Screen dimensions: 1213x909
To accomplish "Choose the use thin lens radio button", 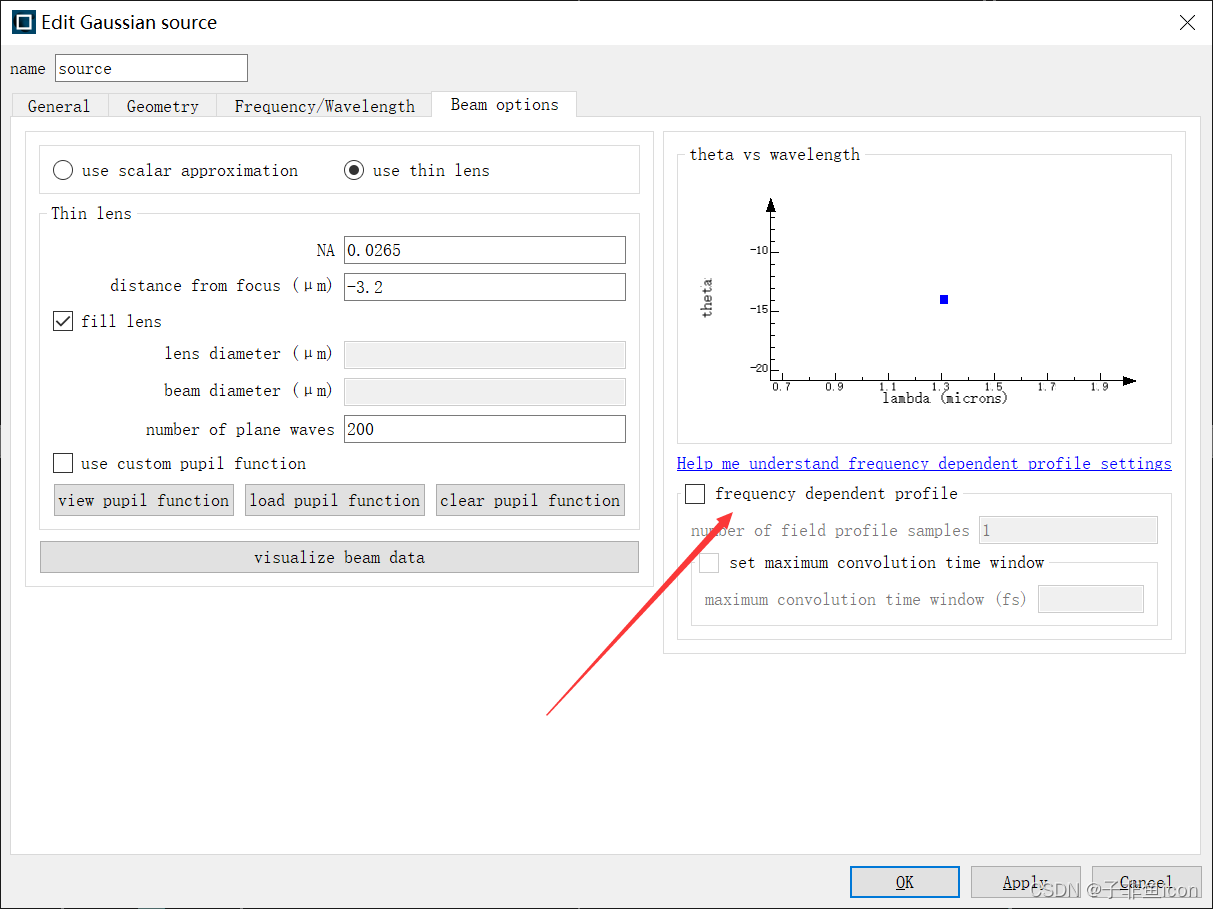I will click(x=354, y=170).
